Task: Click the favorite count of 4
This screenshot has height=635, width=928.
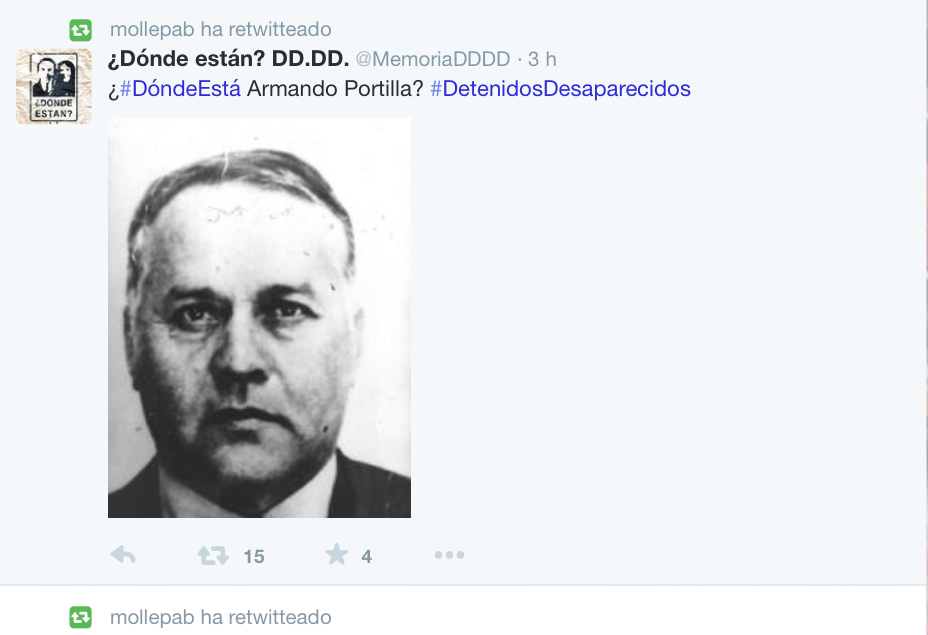Action: coord(366,556)
